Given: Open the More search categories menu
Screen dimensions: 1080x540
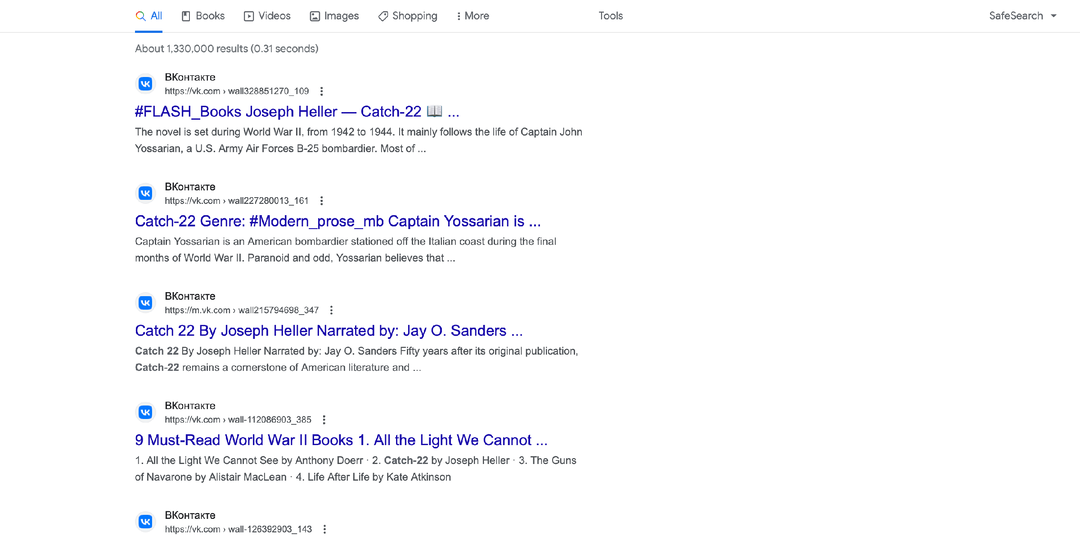Looking at the screenshot, I should click(x=472, y=16).
